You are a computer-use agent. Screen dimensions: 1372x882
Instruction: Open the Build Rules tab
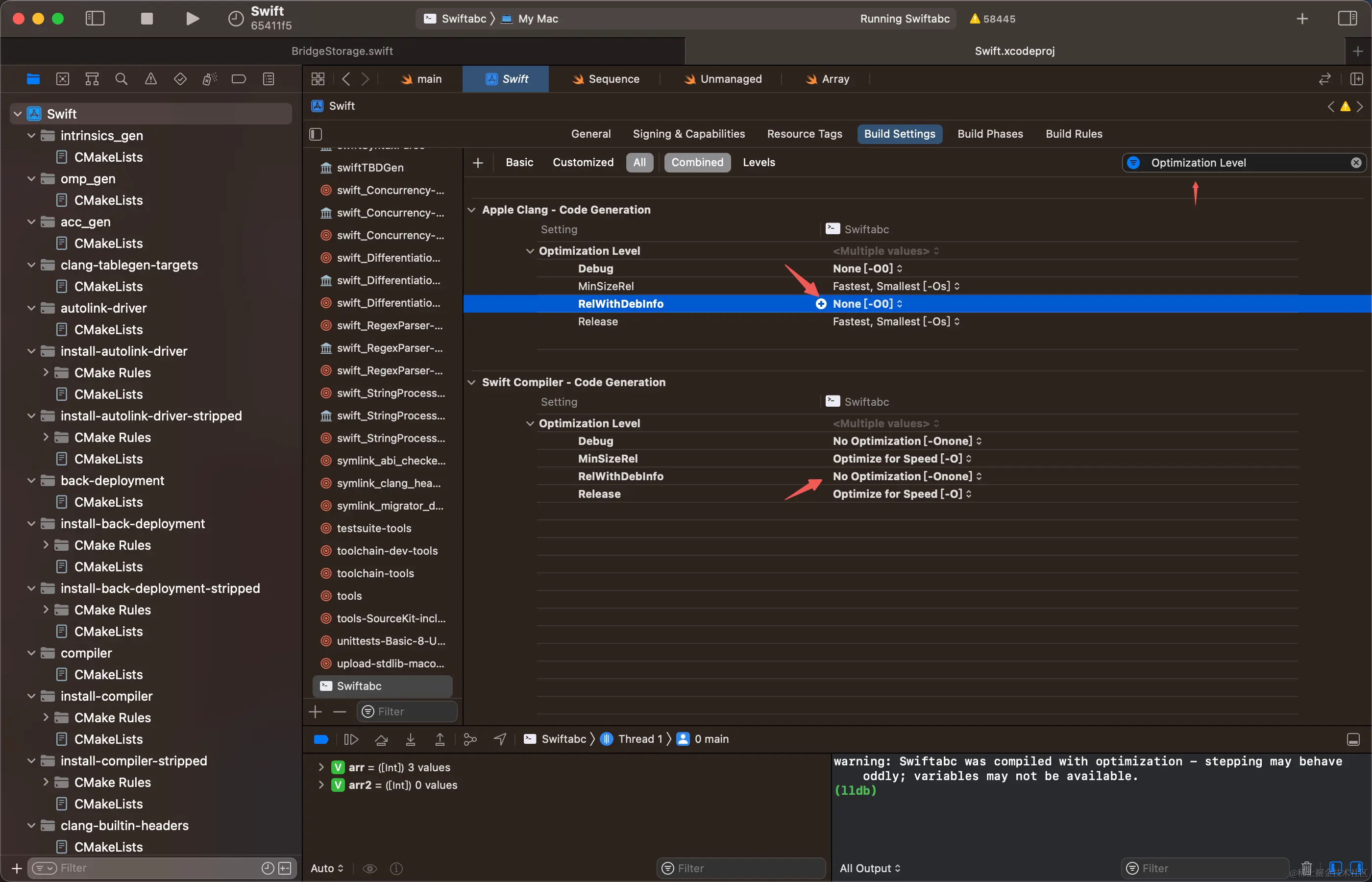[x=1074, y=134]
